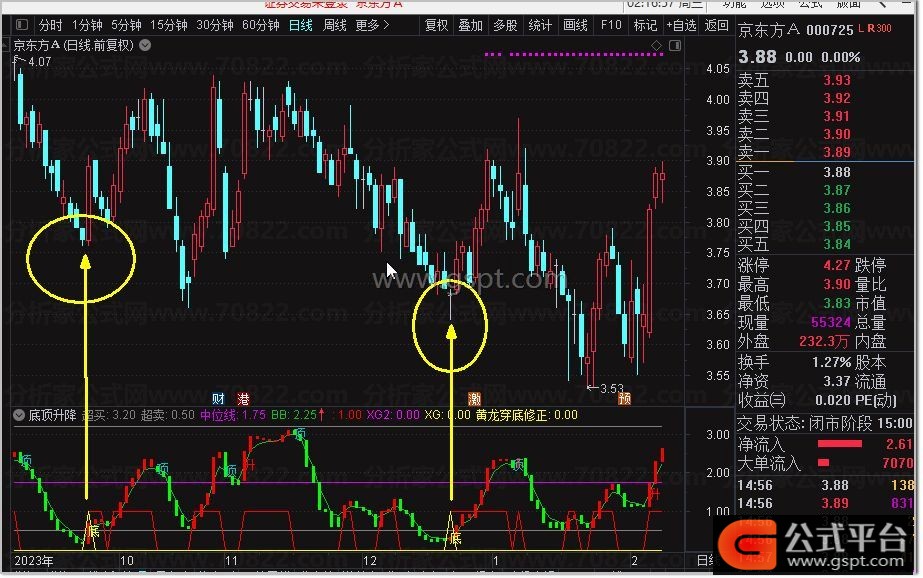Switch to the 15分钟 period tab
The image size is (923, 578).
(168, 25)
